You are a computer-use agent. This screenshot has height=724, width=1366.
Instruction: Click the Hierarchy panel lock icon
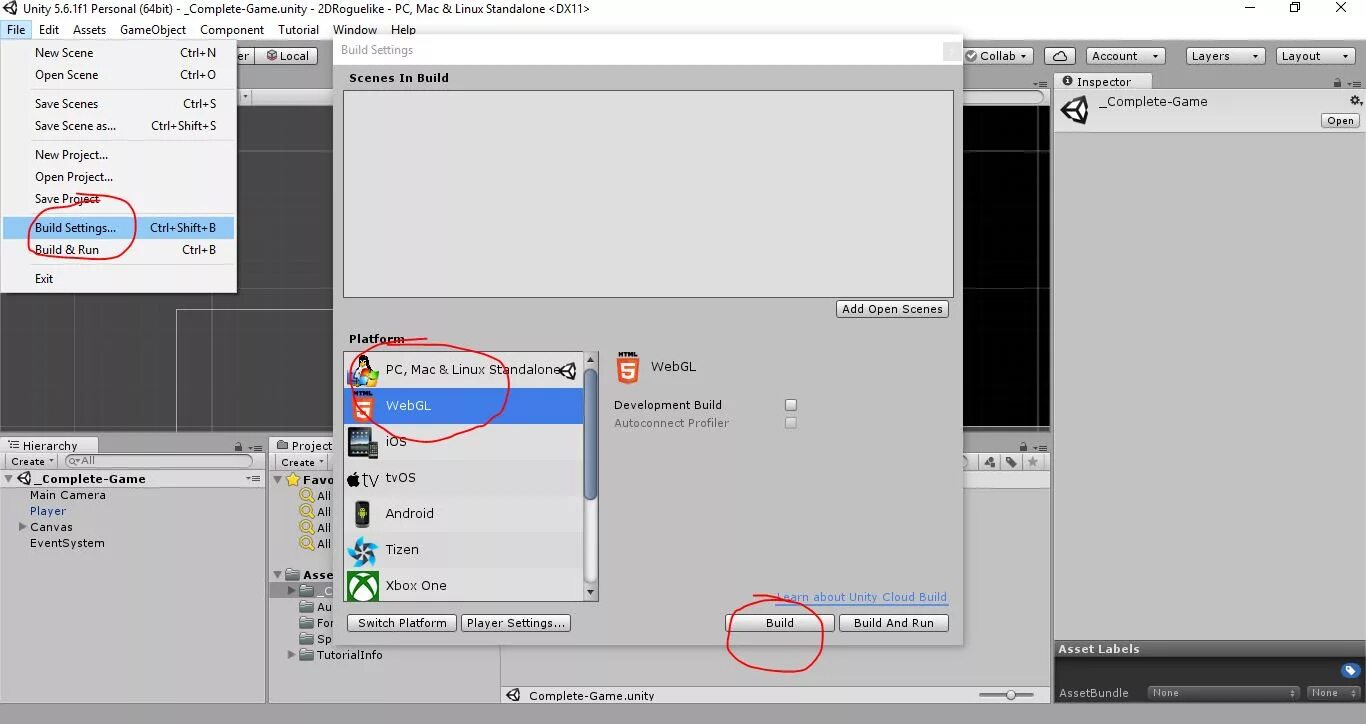238,446
